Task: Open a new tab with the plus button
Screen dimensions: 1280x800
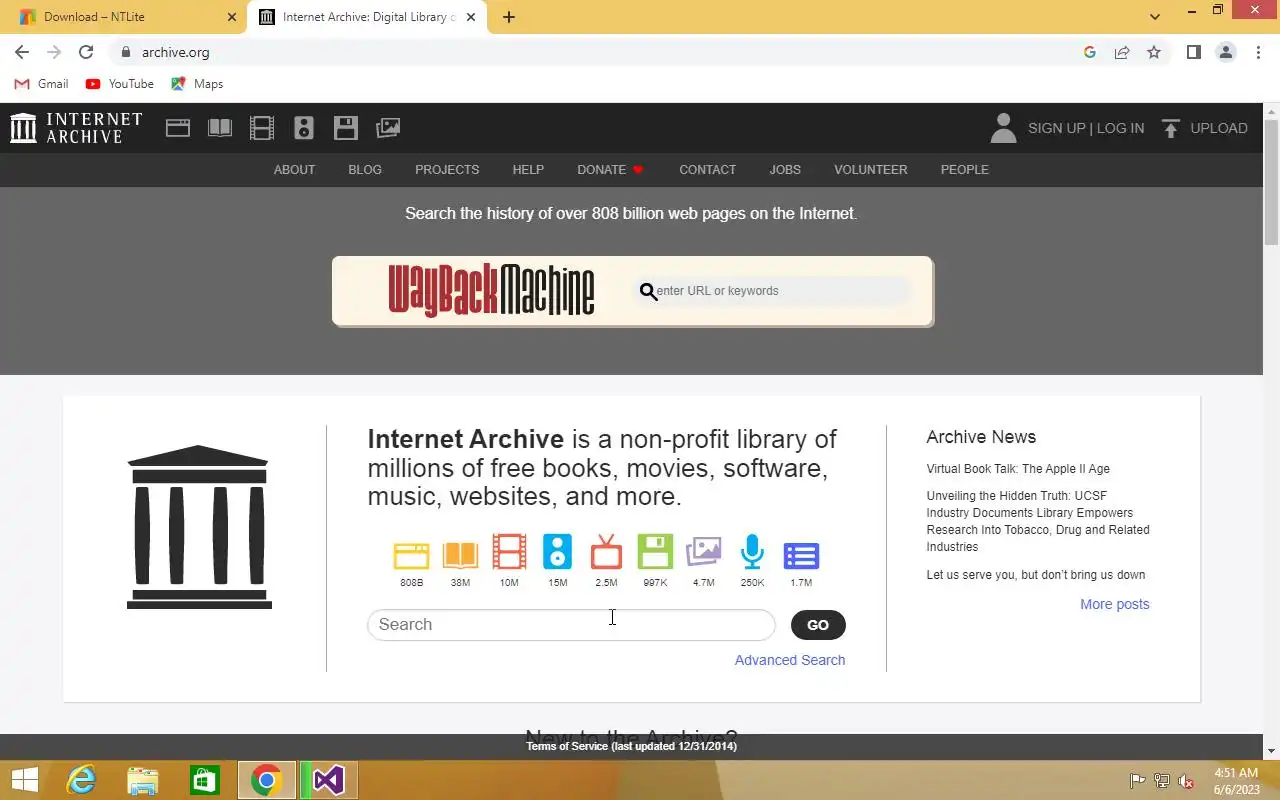Action: pyautogui.click(x=509, y=17)
